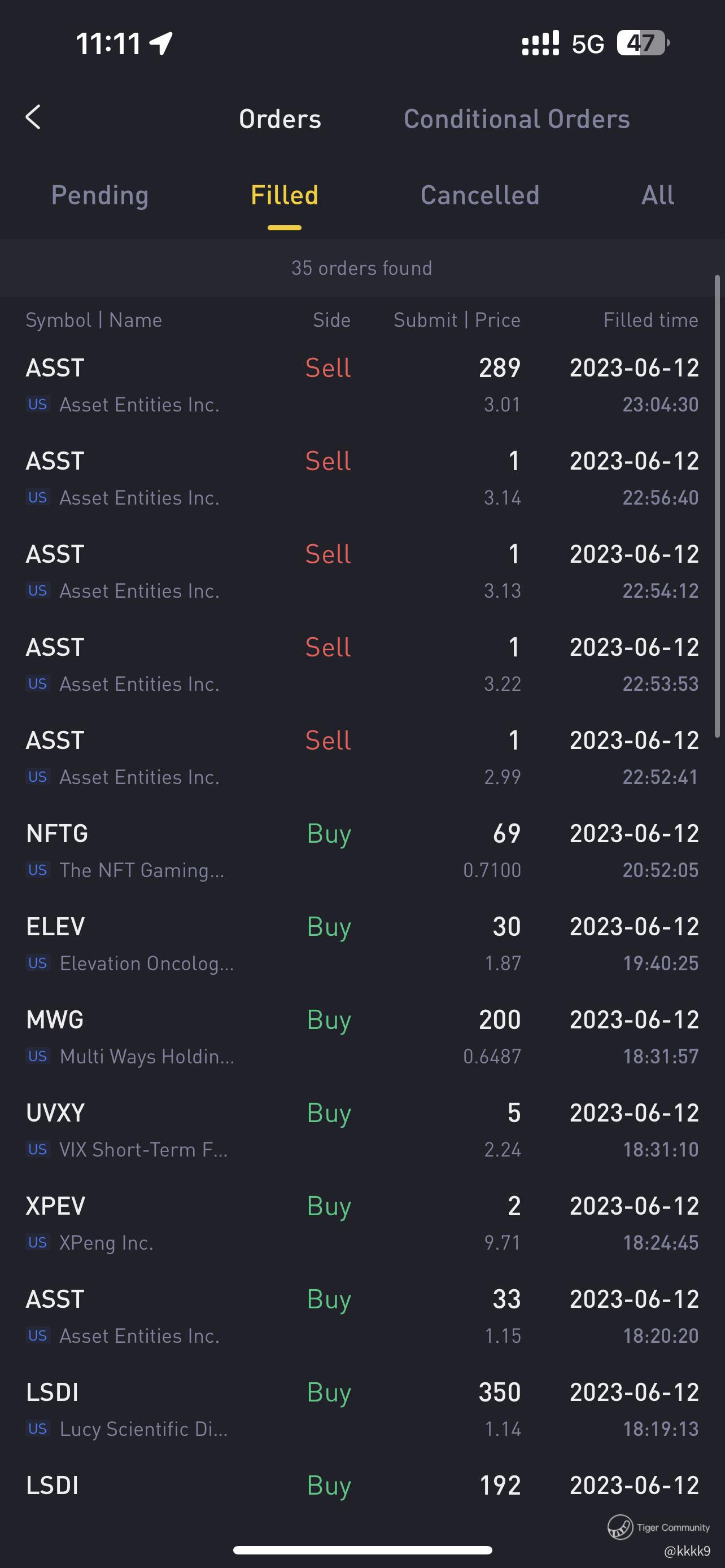This screenshot has width=725, height=1568.
Task: Switch to Conditional Orders tab
Action: (x=517, y=119)
